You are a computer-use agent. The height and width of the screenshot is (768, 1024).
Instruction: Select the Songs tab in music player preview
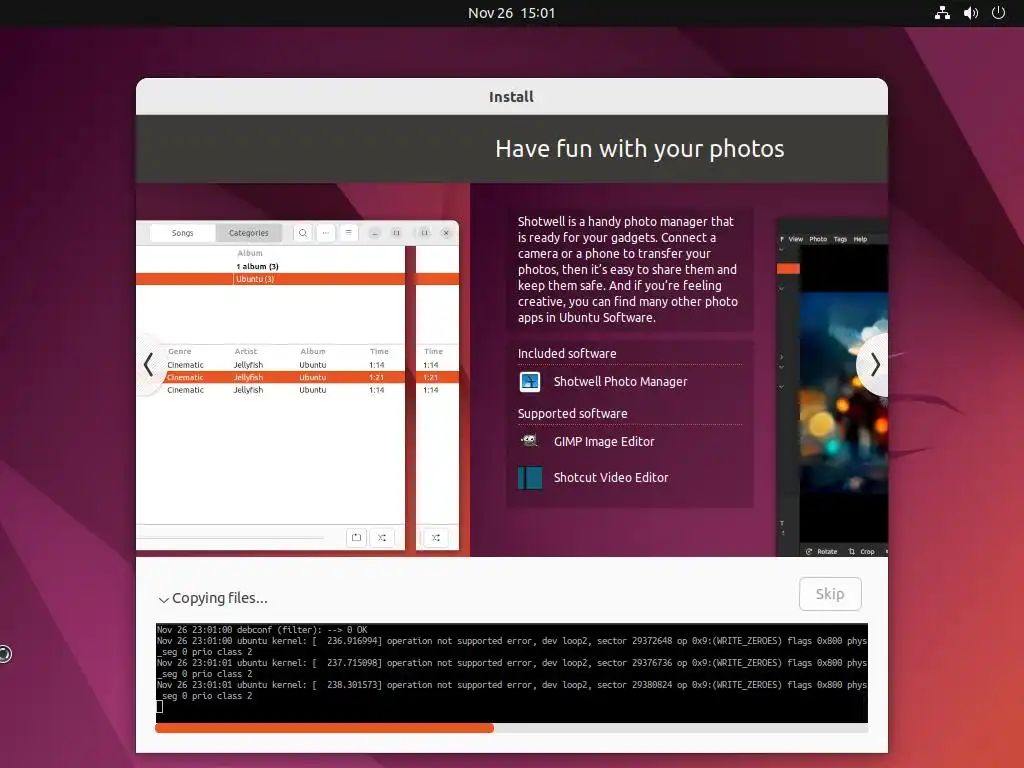coord(182,232)
